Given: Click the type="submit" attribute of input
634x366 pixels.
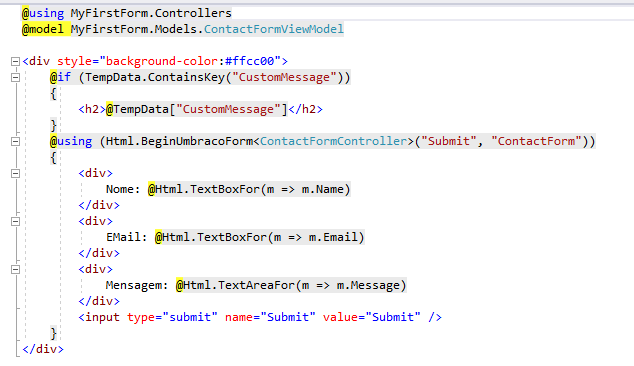Looking at the screenshot, I should point(172,317).
